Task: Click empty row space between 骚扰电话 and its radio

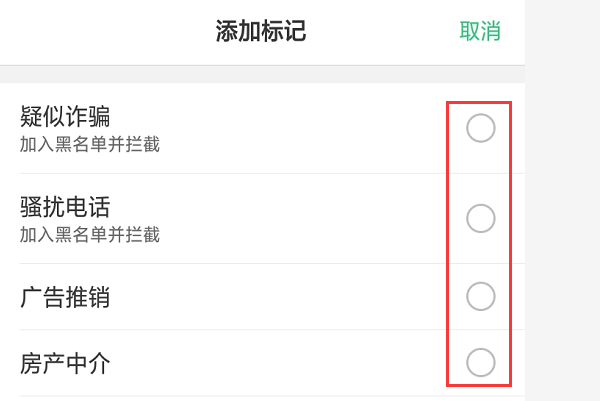Action: point(300,218)
